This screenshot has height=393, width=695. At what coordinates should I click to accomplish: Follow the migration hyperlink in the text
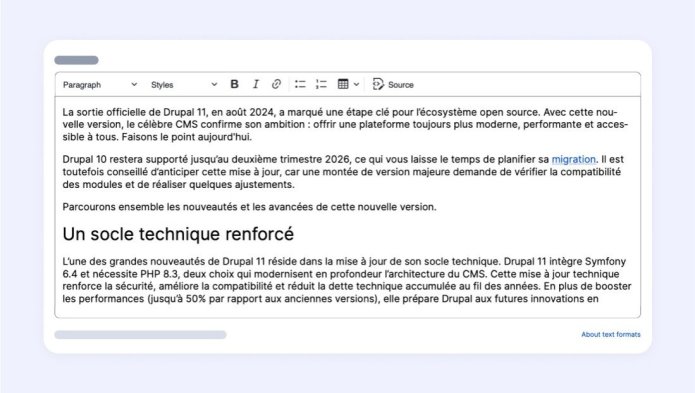coord(574,160)
